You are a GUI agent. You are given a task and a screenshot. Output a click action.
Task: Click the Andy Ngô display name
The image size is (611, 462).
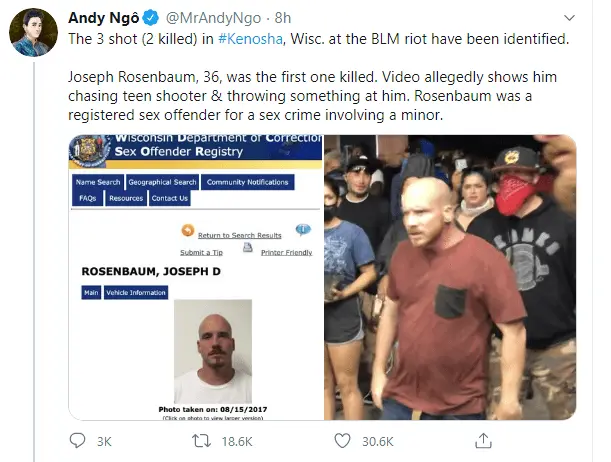pyautogui.click(x=104, y=18)
